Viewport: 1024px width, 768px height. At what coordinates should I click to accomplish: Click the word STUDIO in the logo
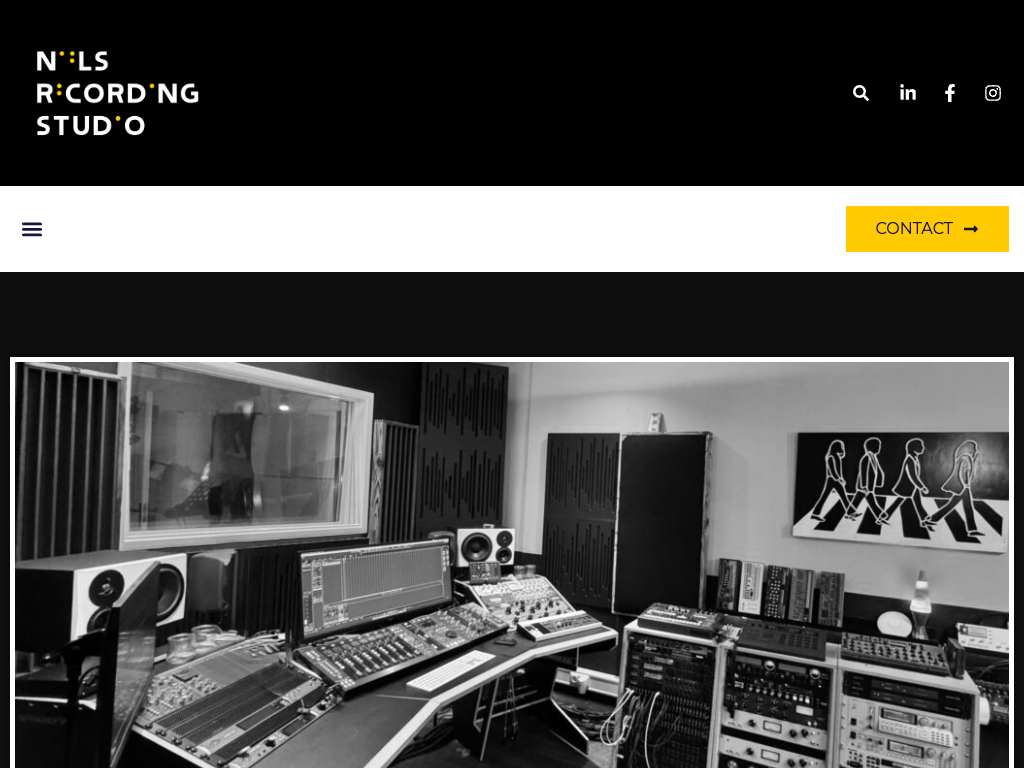[x=90, y=125]
